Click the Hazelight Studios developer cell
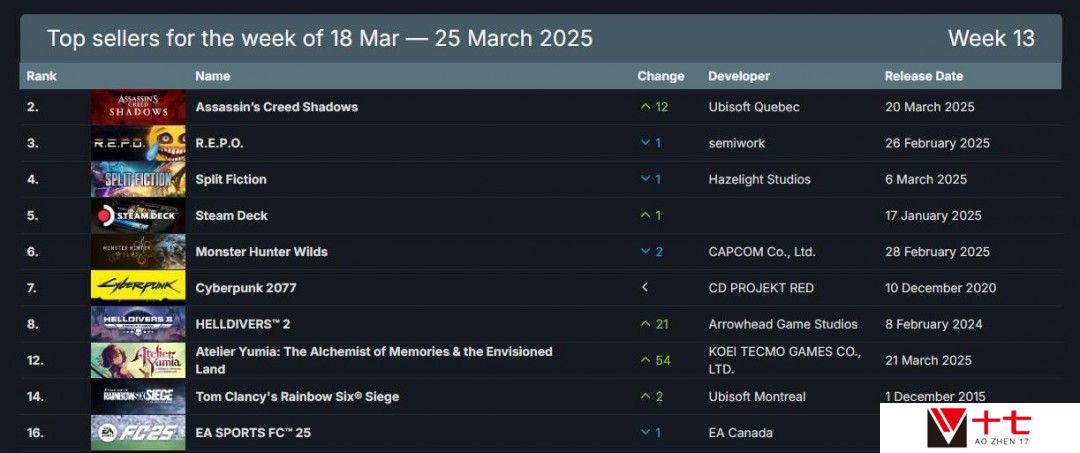 point(760,179)
